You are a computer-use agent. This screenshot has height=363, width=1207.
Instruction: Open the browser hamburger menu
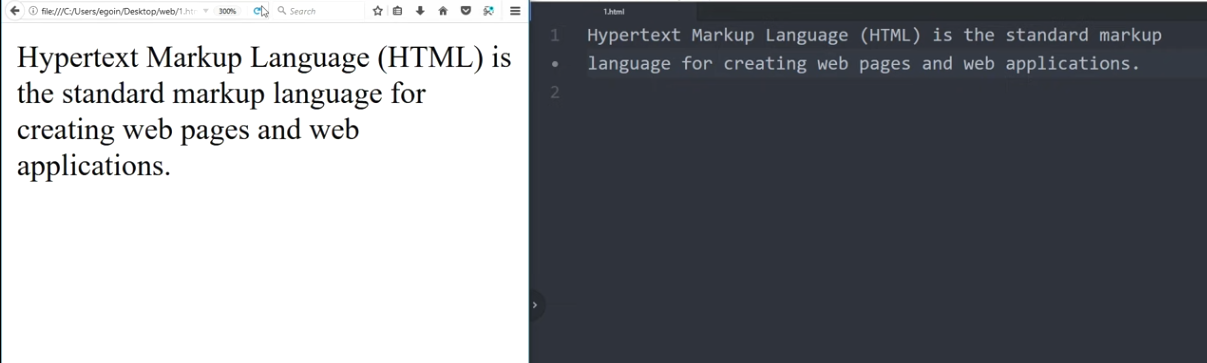pos(514,11)
